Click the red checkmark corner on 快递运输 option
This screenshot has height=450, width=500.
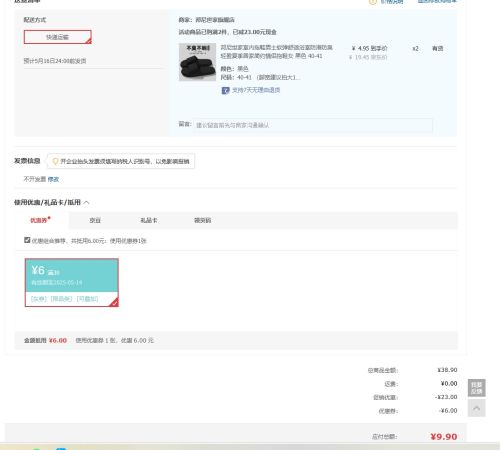point(88,41)
